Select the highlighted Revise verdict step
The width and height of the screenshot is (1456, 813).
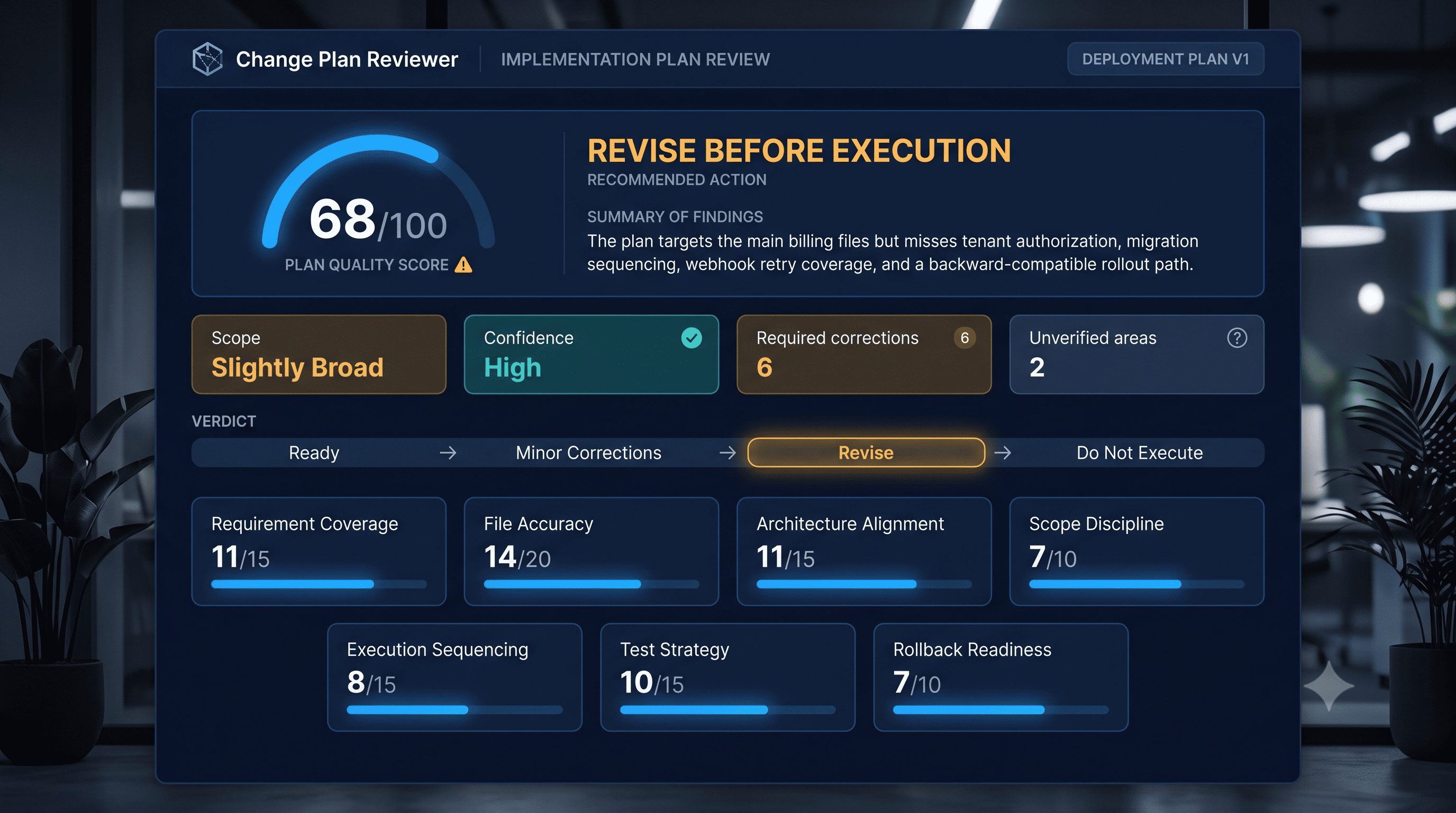866,453
